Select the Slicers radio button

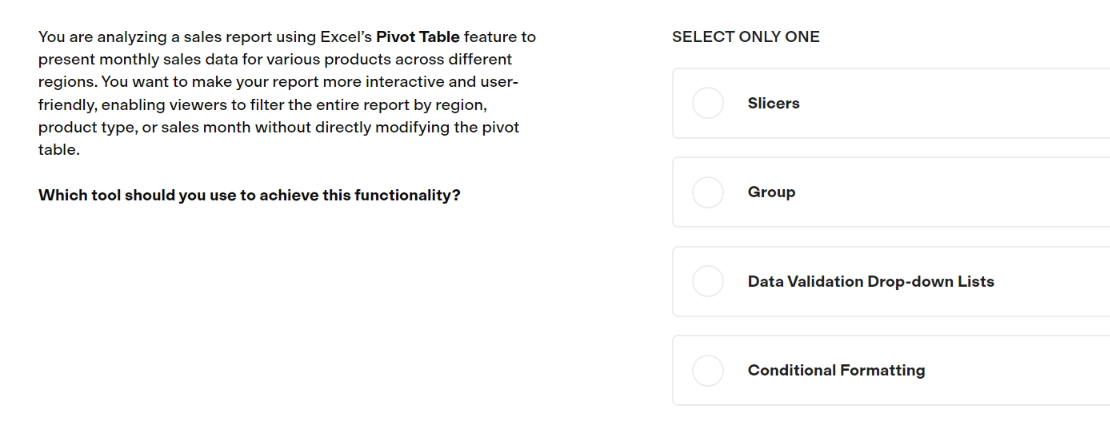click(x=707, y=103)
